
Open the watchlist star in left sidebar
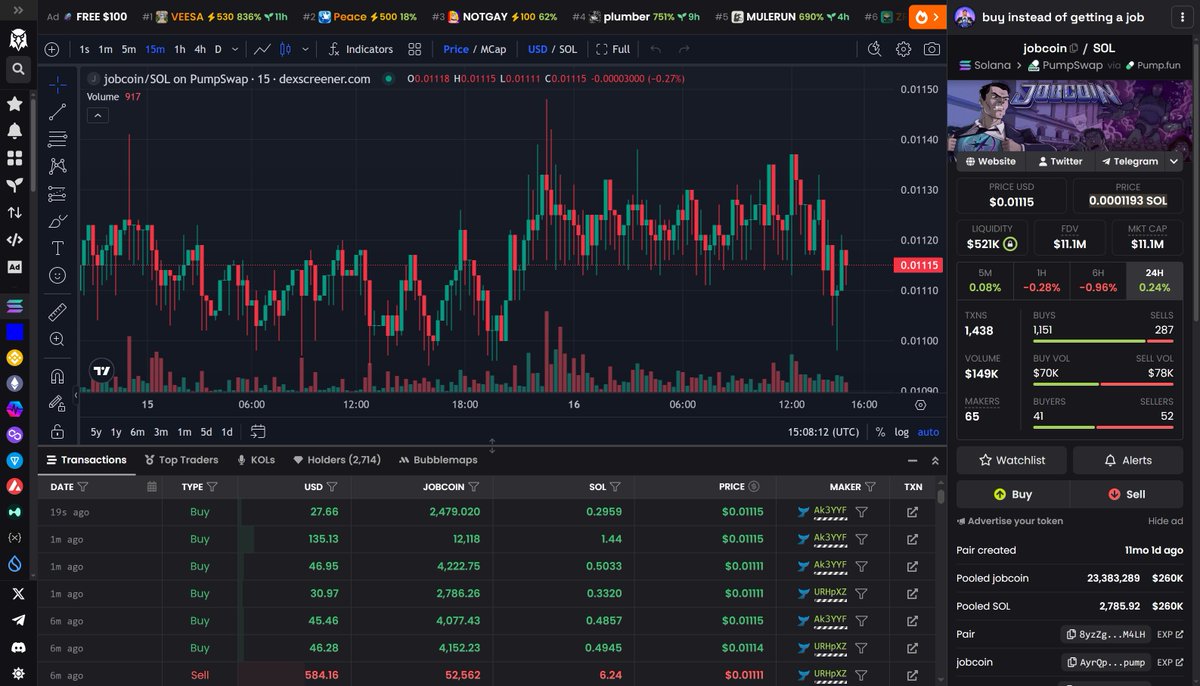click(15, 103)
